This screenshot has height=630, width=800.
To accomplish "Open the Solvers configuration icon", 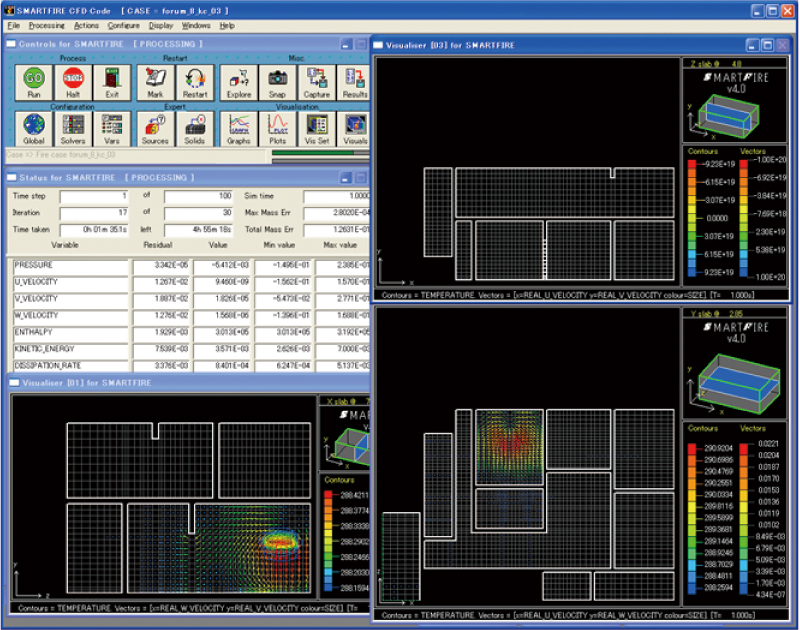I will (x=72, y=125).
